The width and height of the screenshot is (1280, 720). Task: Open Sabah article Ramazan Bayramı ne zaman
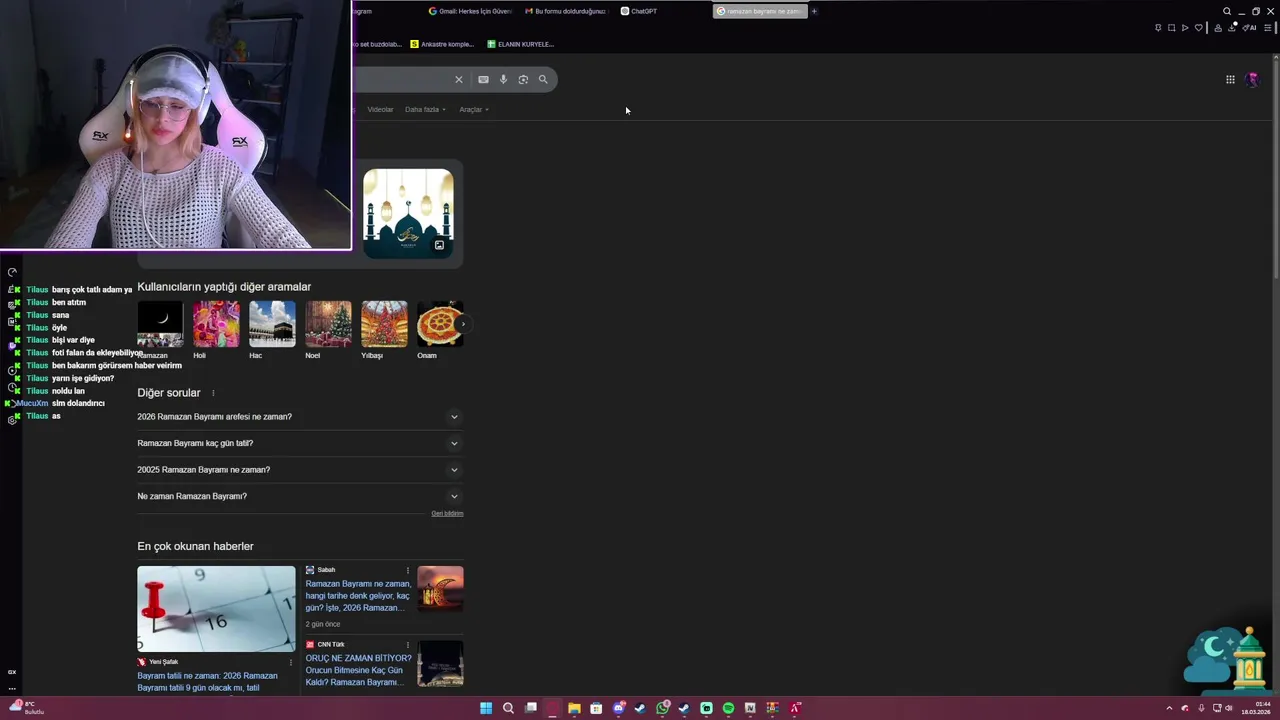coord(358,595)
